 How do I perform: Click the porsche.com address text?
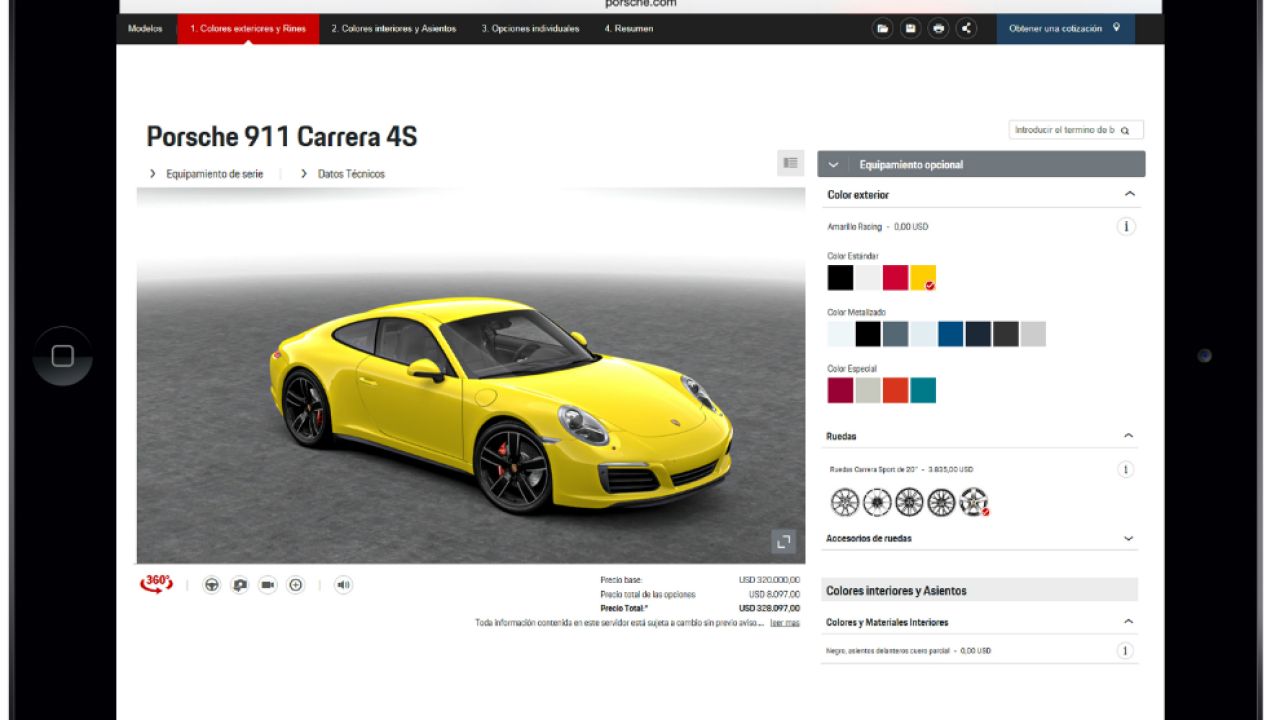pos(641,4)
